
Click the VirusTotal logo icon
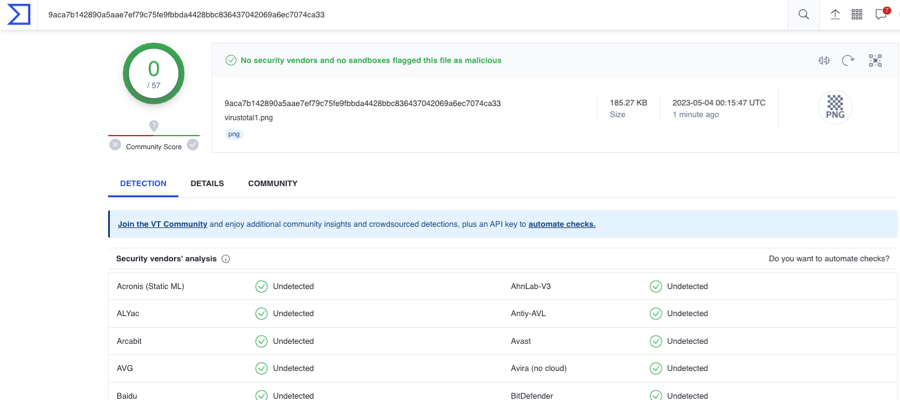(18, 15)
